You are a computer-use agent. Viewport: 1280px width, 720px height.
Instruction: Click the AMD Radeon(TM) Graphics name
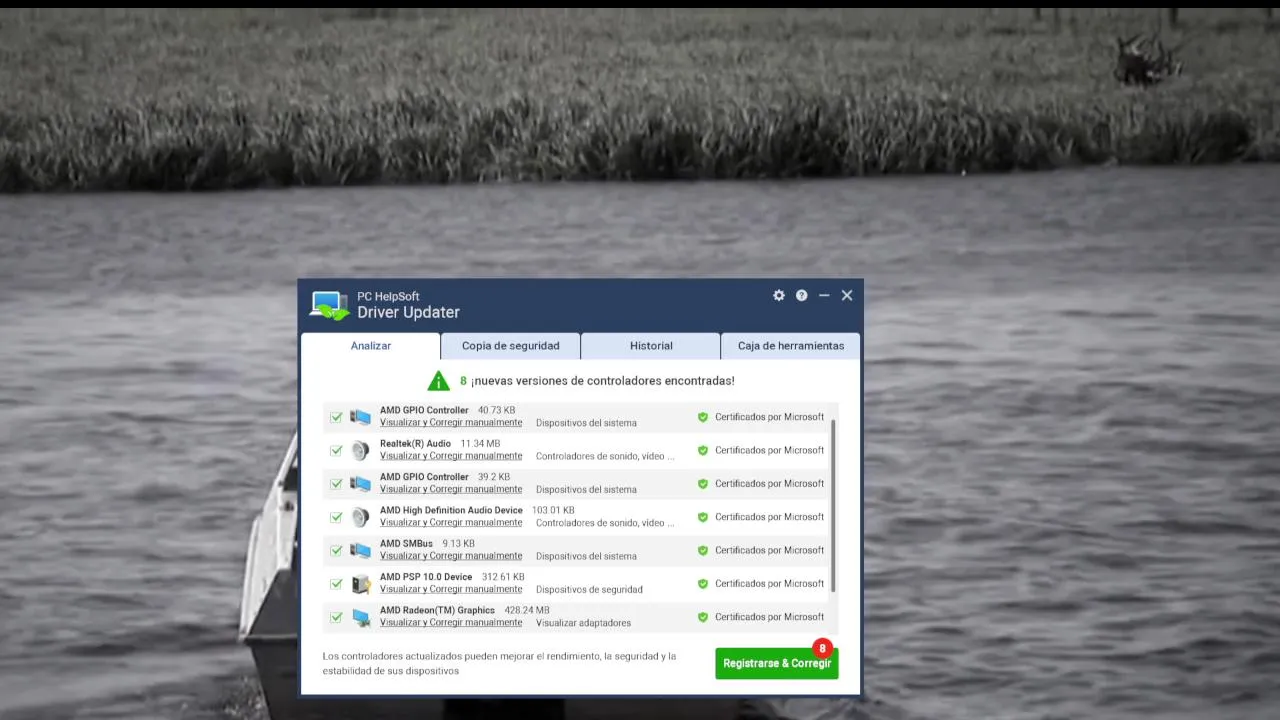pos(437,610)
